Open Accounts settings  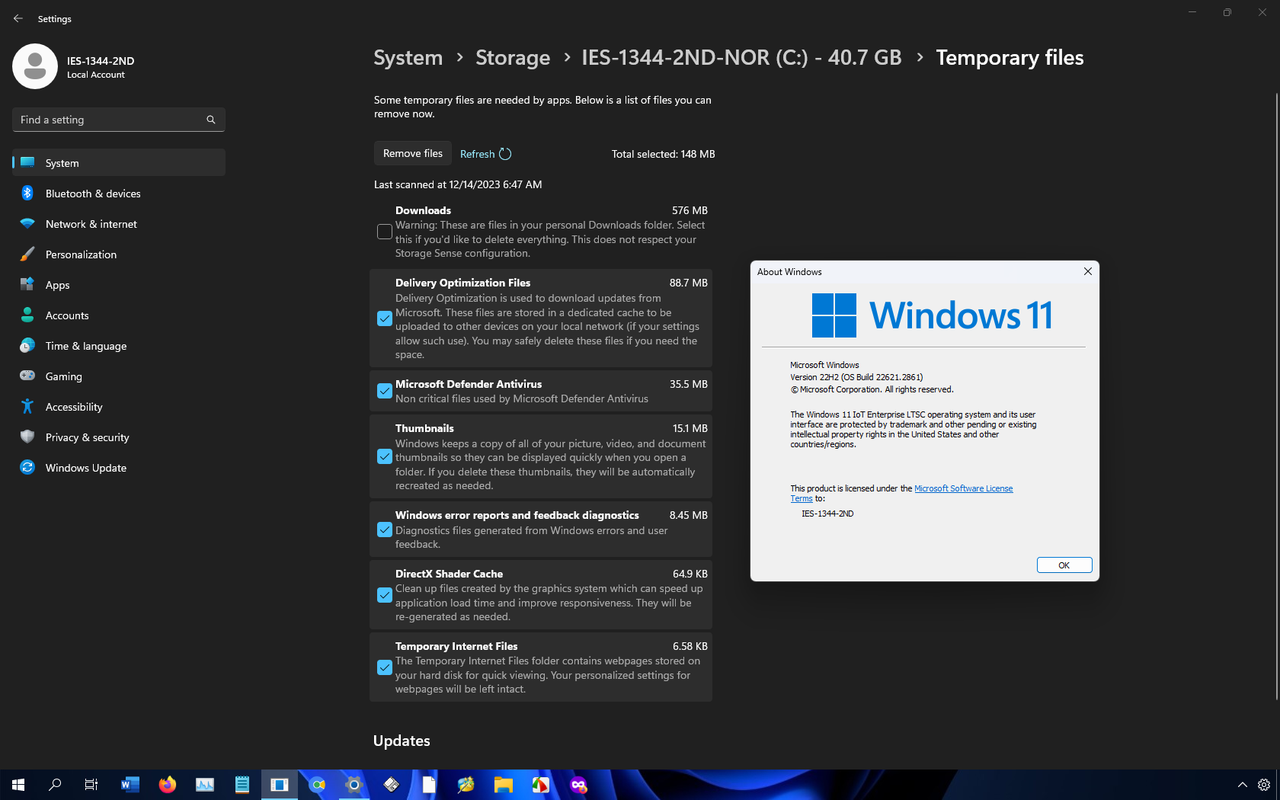point(119,315)
